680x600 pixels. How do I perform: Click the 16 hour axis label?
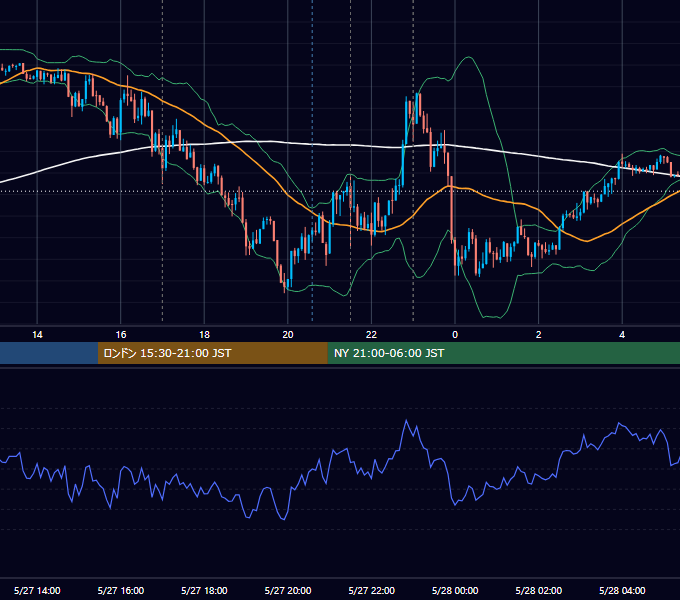(x=121, y=335)
